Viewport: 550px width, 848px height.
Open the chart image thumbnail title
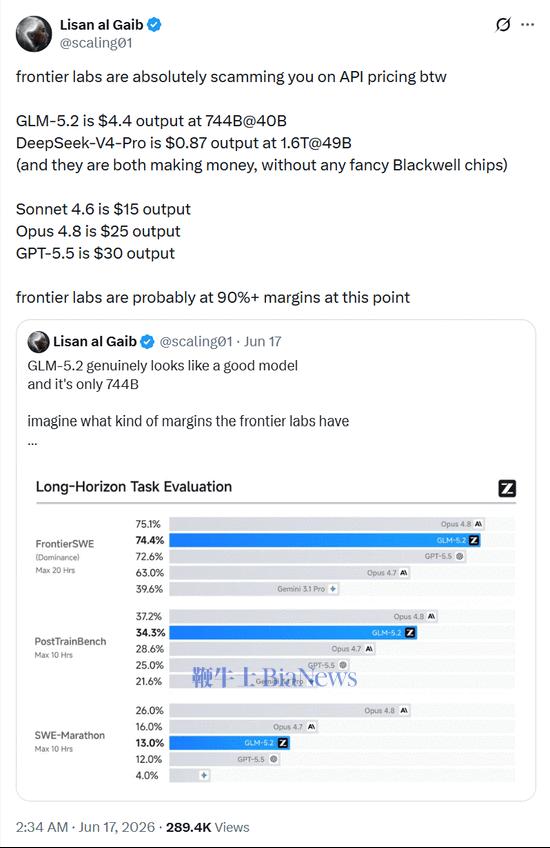click(x=134, y=487)
